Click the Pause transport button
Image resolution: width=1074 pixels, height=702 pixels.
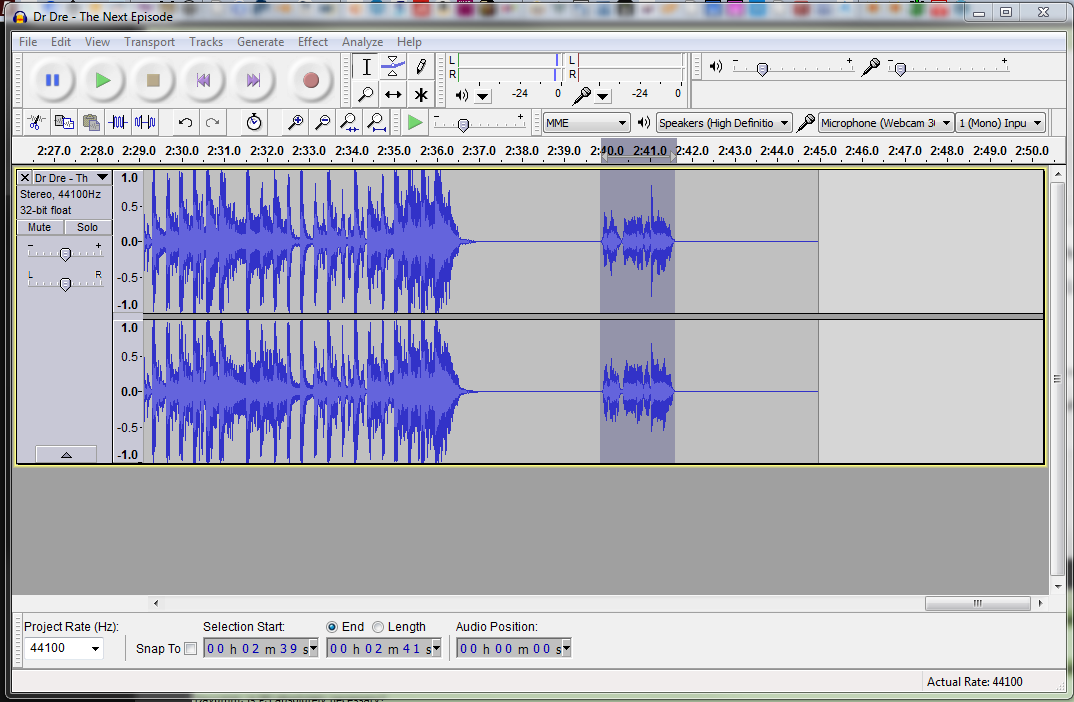52,80
